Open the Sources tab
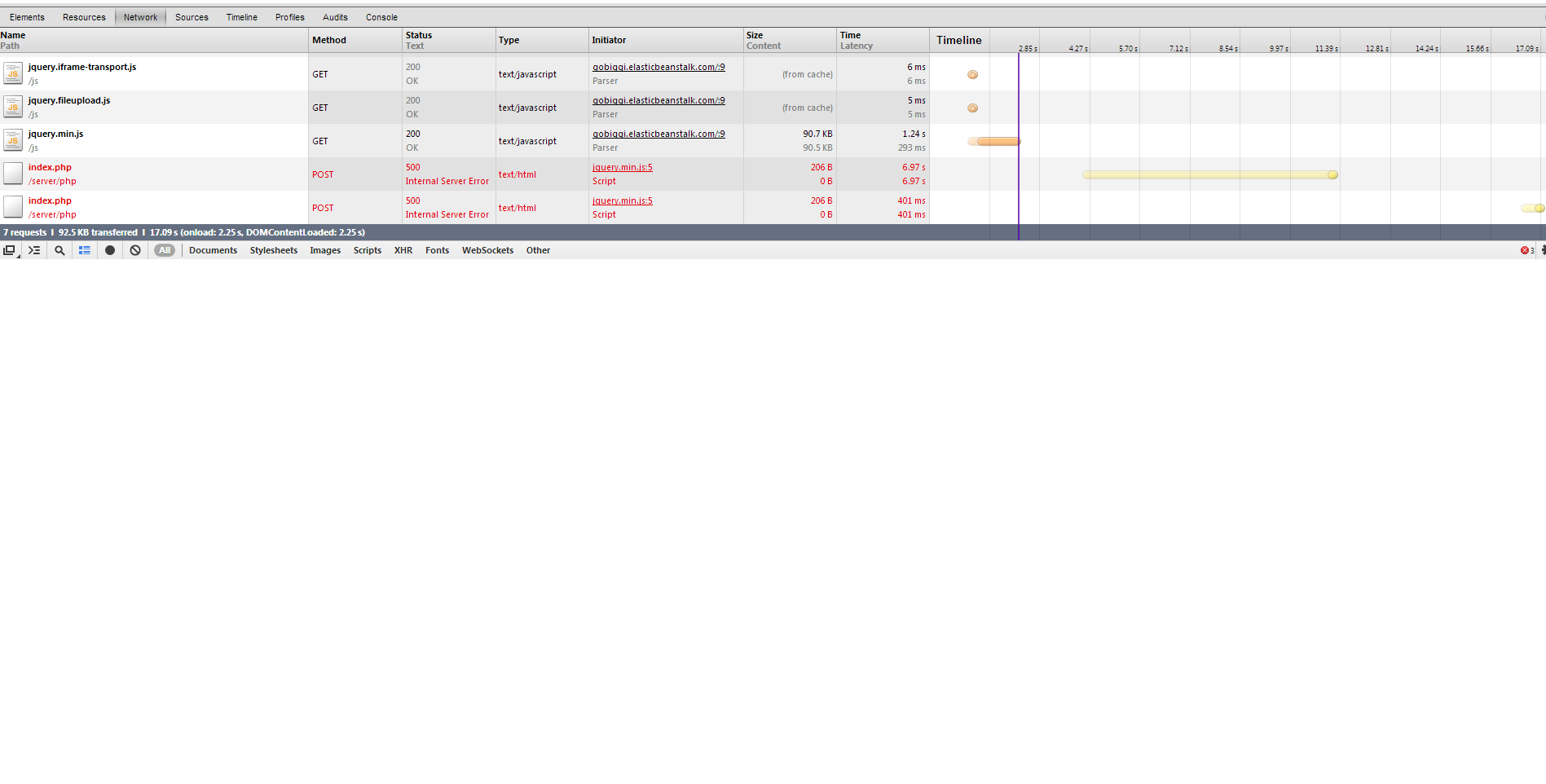 tap(192, 17)
